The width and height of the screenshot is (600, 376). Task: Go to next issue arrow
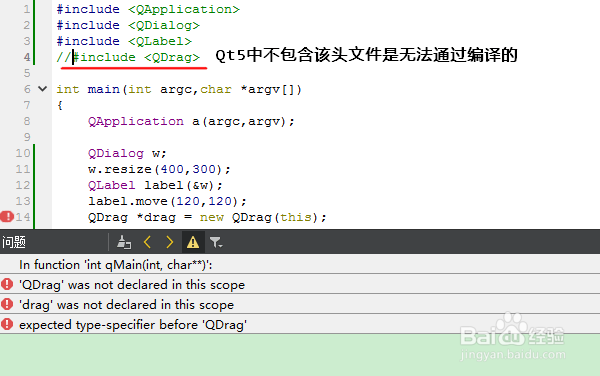tap(170, 242)
